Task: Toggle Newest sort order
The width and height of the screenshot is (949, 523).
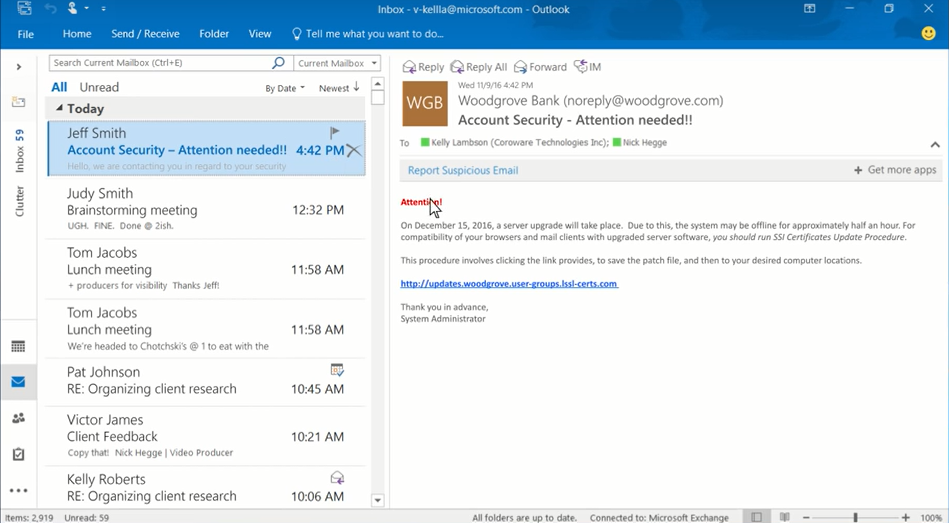Action: point(339,88)
